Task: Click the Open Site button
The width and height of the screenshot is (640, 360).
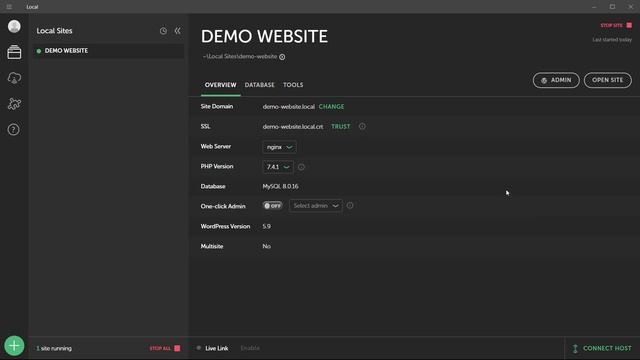Action: coord(608,80)
